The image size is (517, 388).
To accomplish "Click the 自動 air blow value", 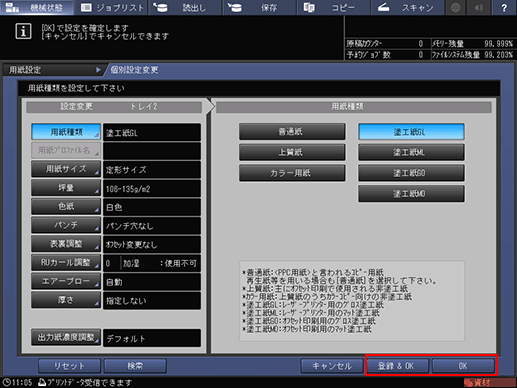I will click(x=152, y=281).
